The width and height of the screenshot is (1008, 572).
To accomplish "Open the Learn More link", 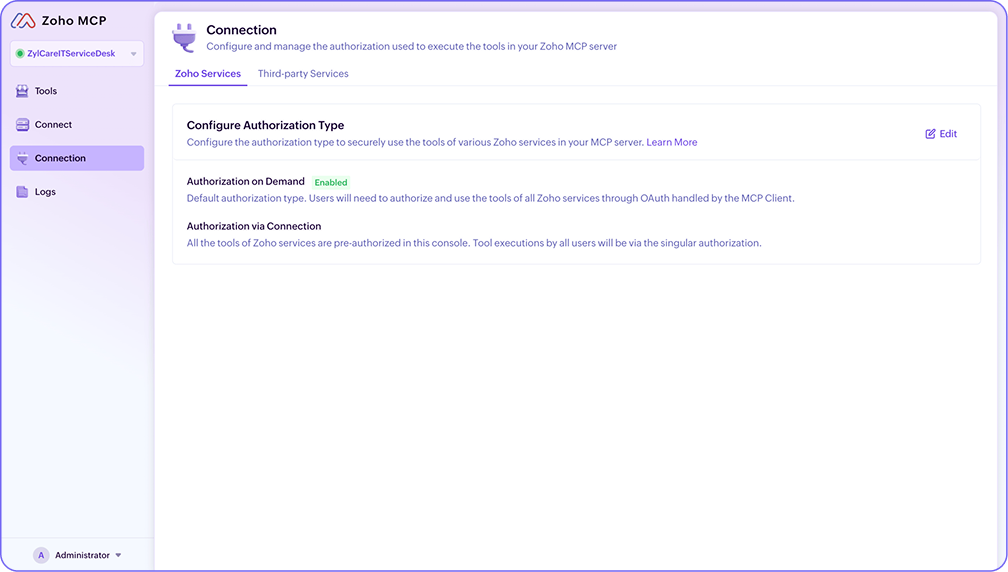I will point(672,142).
